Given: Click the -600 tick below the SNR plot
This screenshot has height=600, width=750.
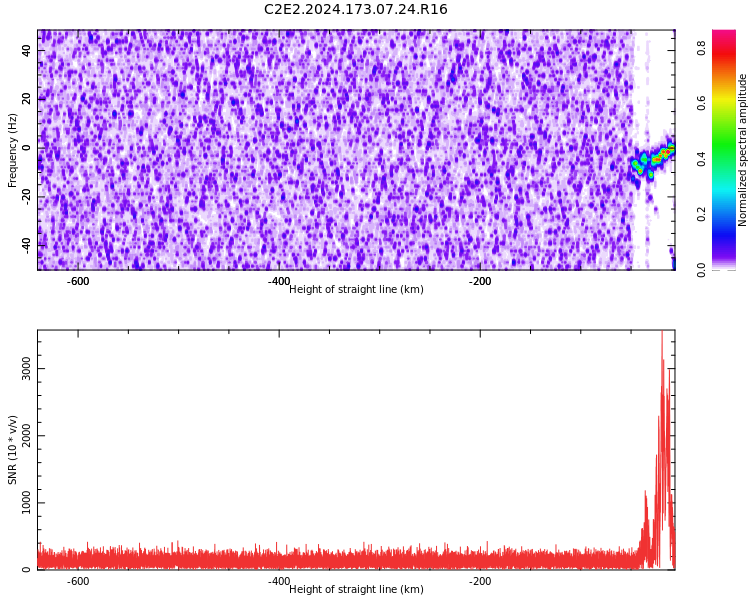Looking at the screenshot, I should click(78, 581).
